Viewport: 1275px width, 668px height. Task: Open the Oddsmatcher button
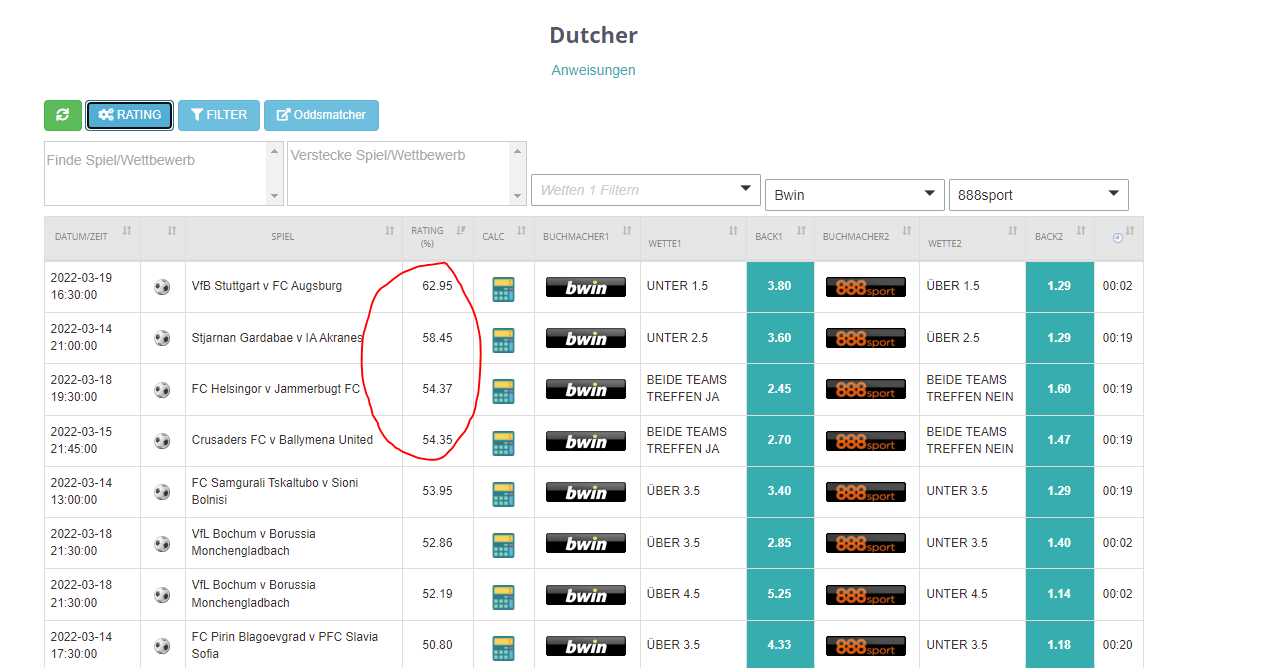pyautogui.click(x=321, y=115)
